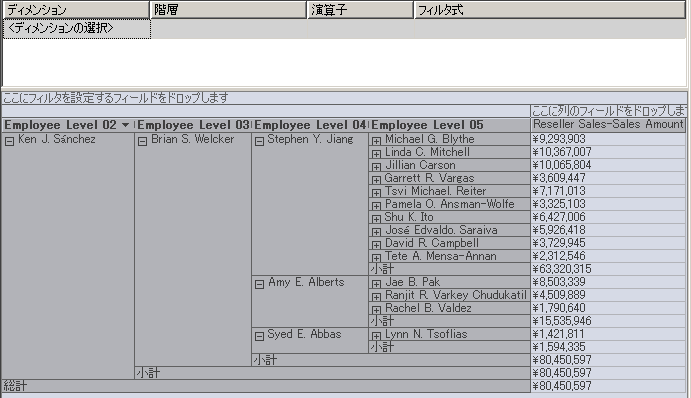Click the 総計 row ¥80,450,597 cell
Screen dimensions: 691x398
point(608,386)
